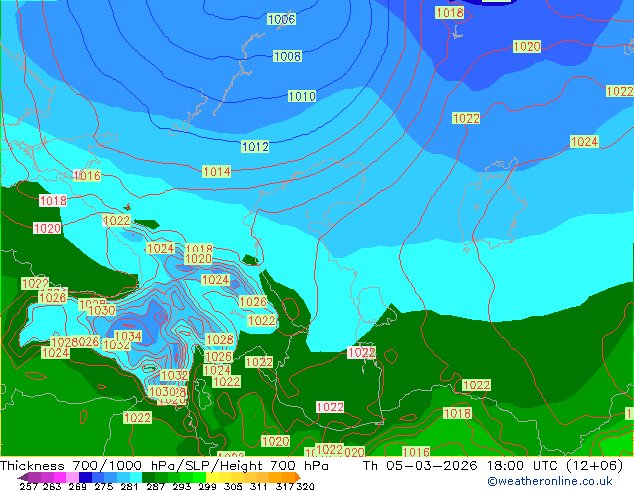Click the 269 legend value
The width and height of the screenshot is (634, 490).
click(78, 486)
